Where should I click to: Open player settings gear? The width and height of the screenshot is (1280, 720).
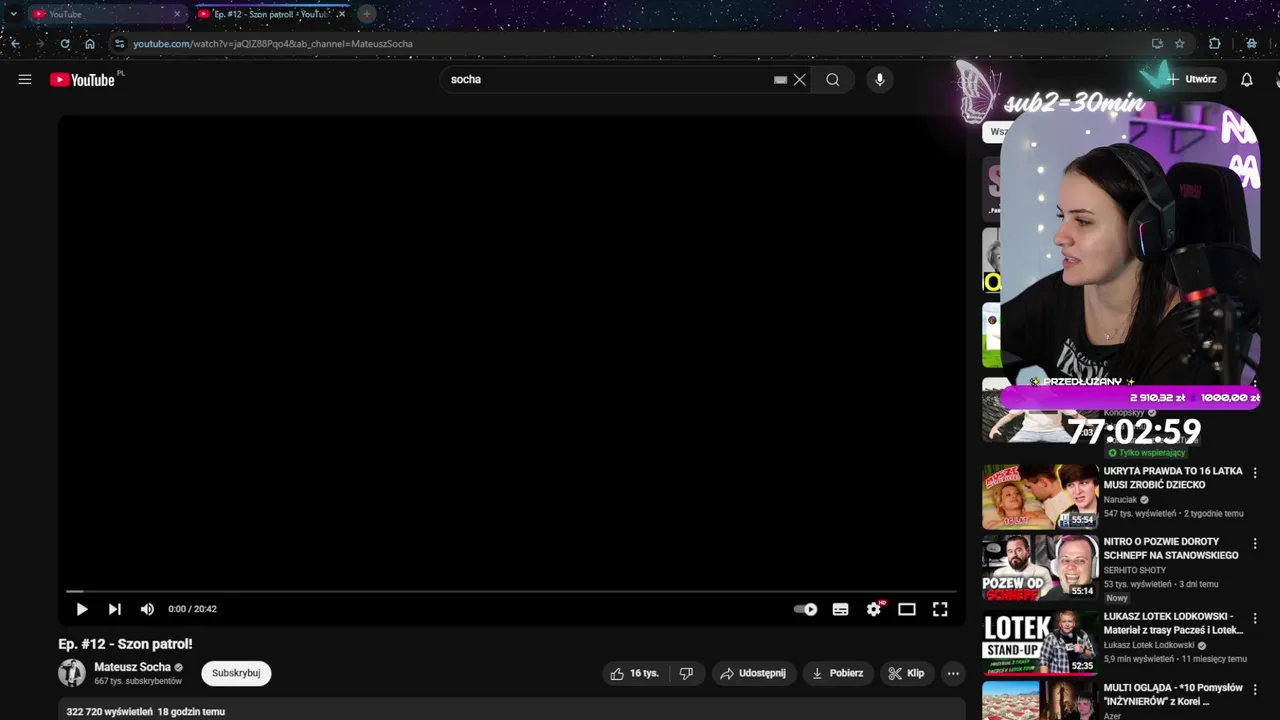pos(875,609)
